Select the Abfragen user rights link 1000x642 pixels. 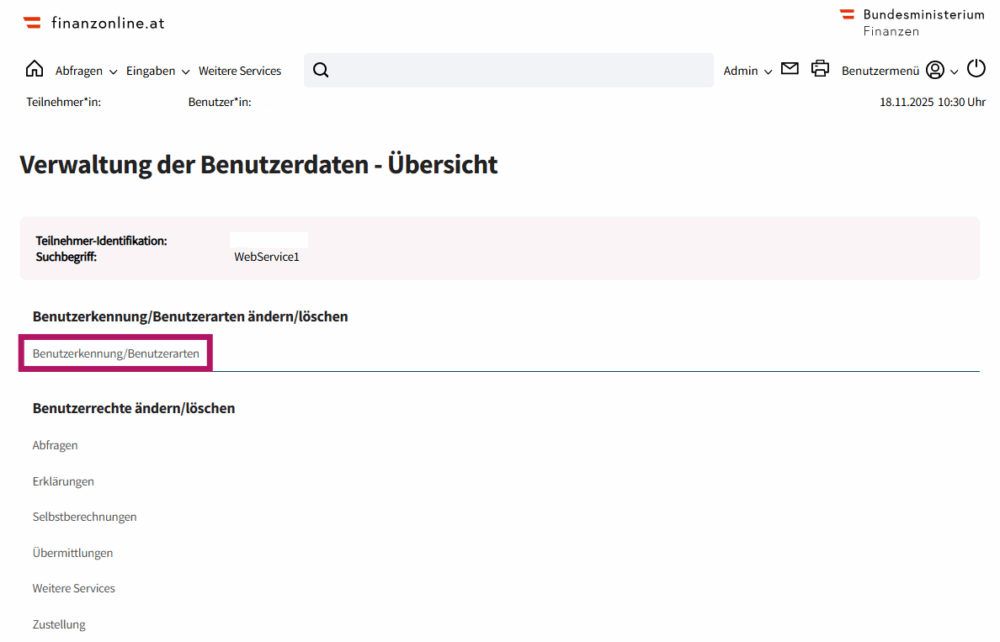click(x=55, y=445)
